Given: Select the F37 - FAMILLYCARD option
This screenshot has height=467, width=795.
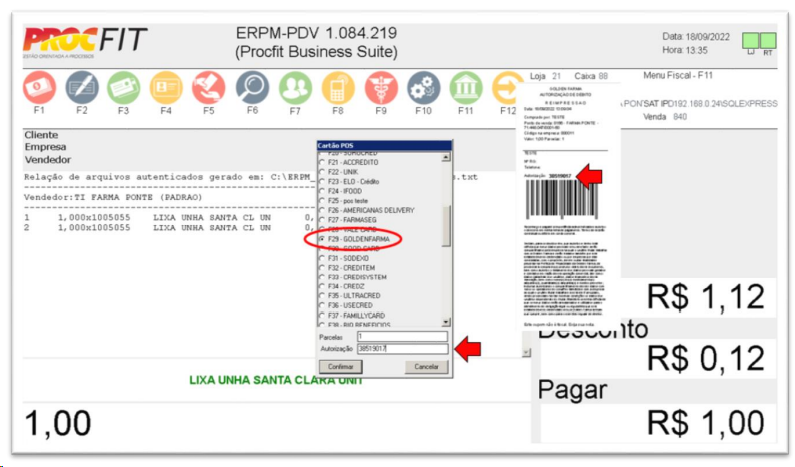Looking at the screenshot, I should point(352,315).
